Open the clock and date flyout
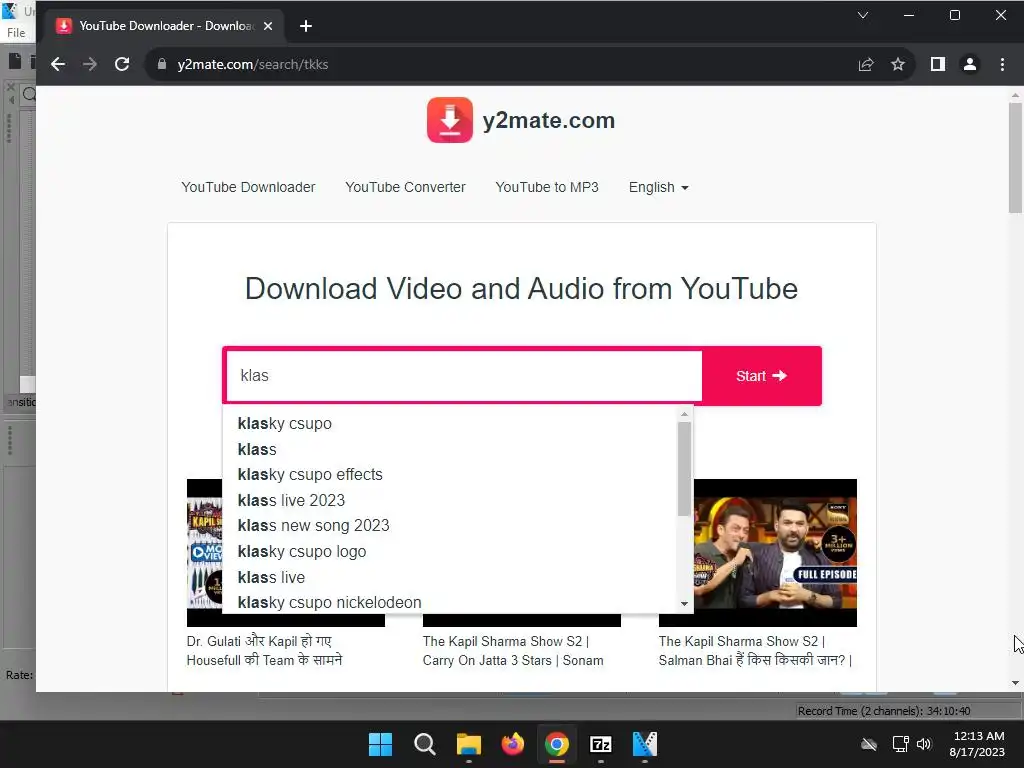 pyautogui.click(x=977, y=744)
